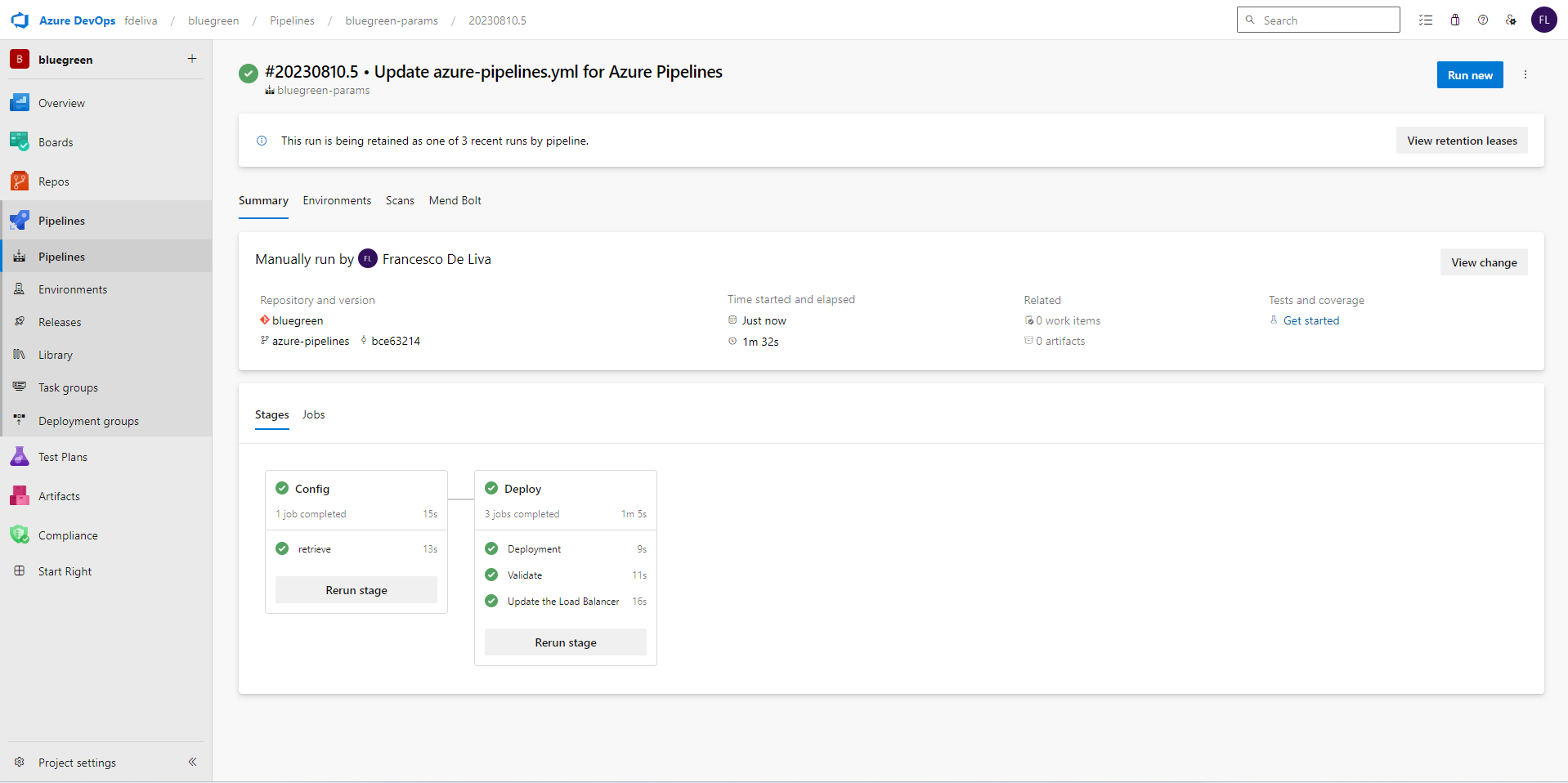Select the Stages tab
Screen dimensions: 1568x783
[x=272, y=414]
